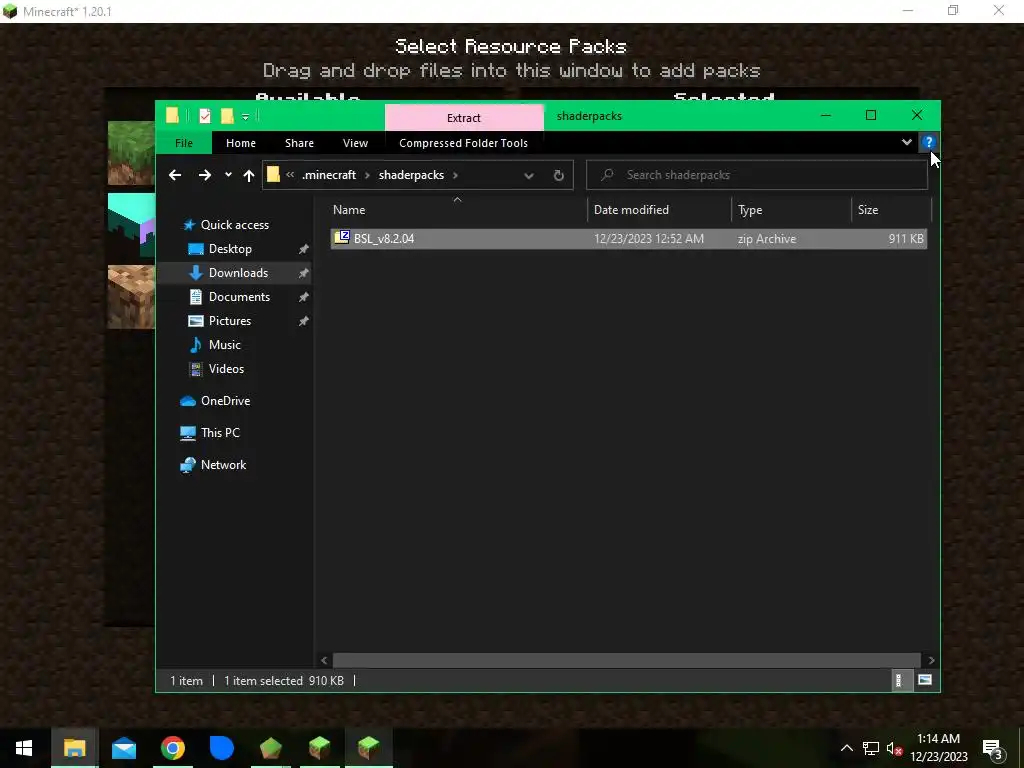Open the Recent locations dropdown arrow
1024x768 pixels.
click(228, 175)
